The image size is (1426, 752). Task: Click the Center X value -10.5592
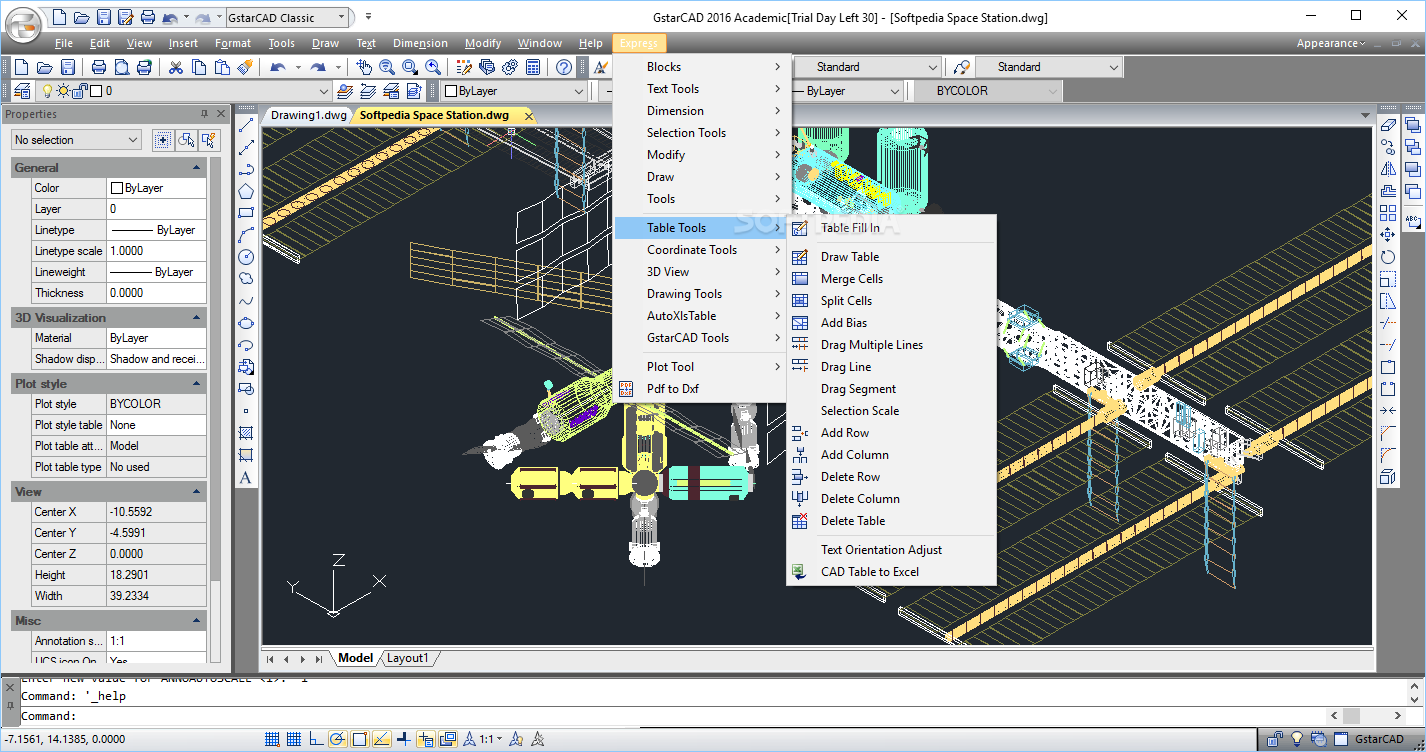[x=156, y=512]
